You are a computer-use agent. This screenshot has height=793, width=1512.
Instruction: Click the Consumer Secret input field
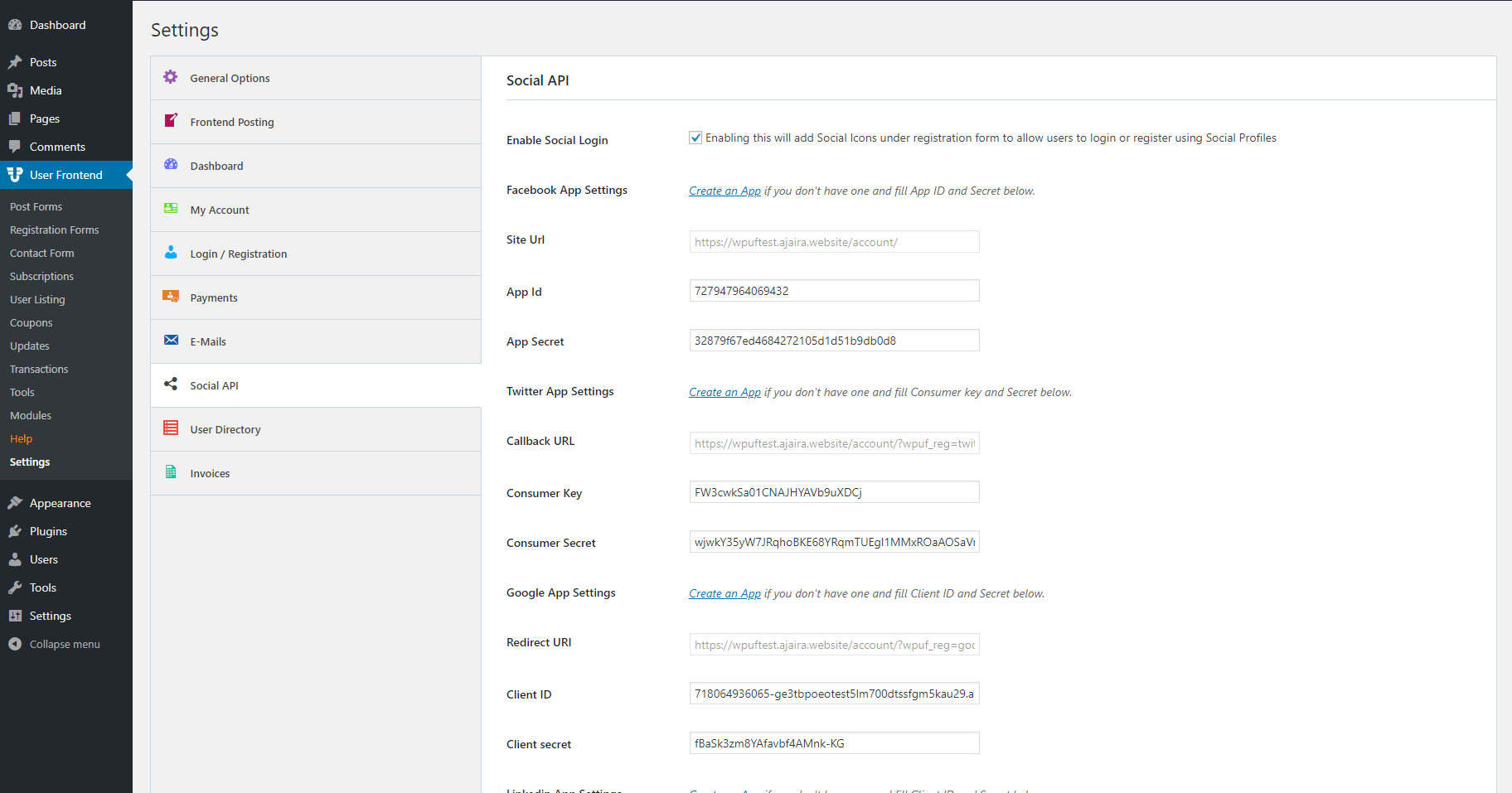click(834, 542)
